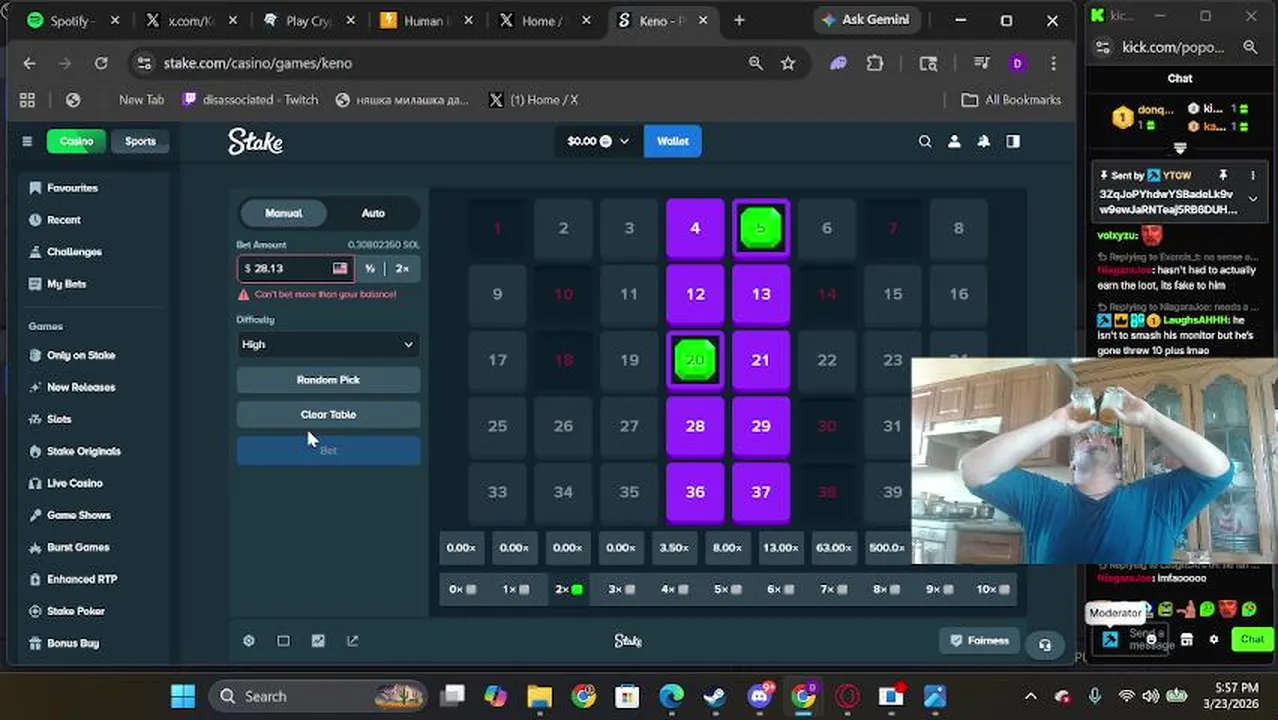Open Challenges in the sidebar
The height and width of the screenshot is (720, 1278).
75,252
